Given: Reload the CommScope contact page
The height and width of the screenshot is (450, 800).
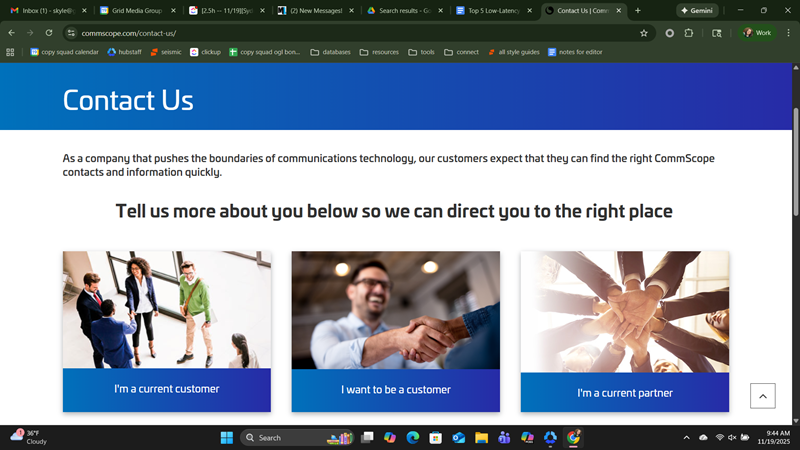Looking at the screenshot, I should (x=48, y=33).
